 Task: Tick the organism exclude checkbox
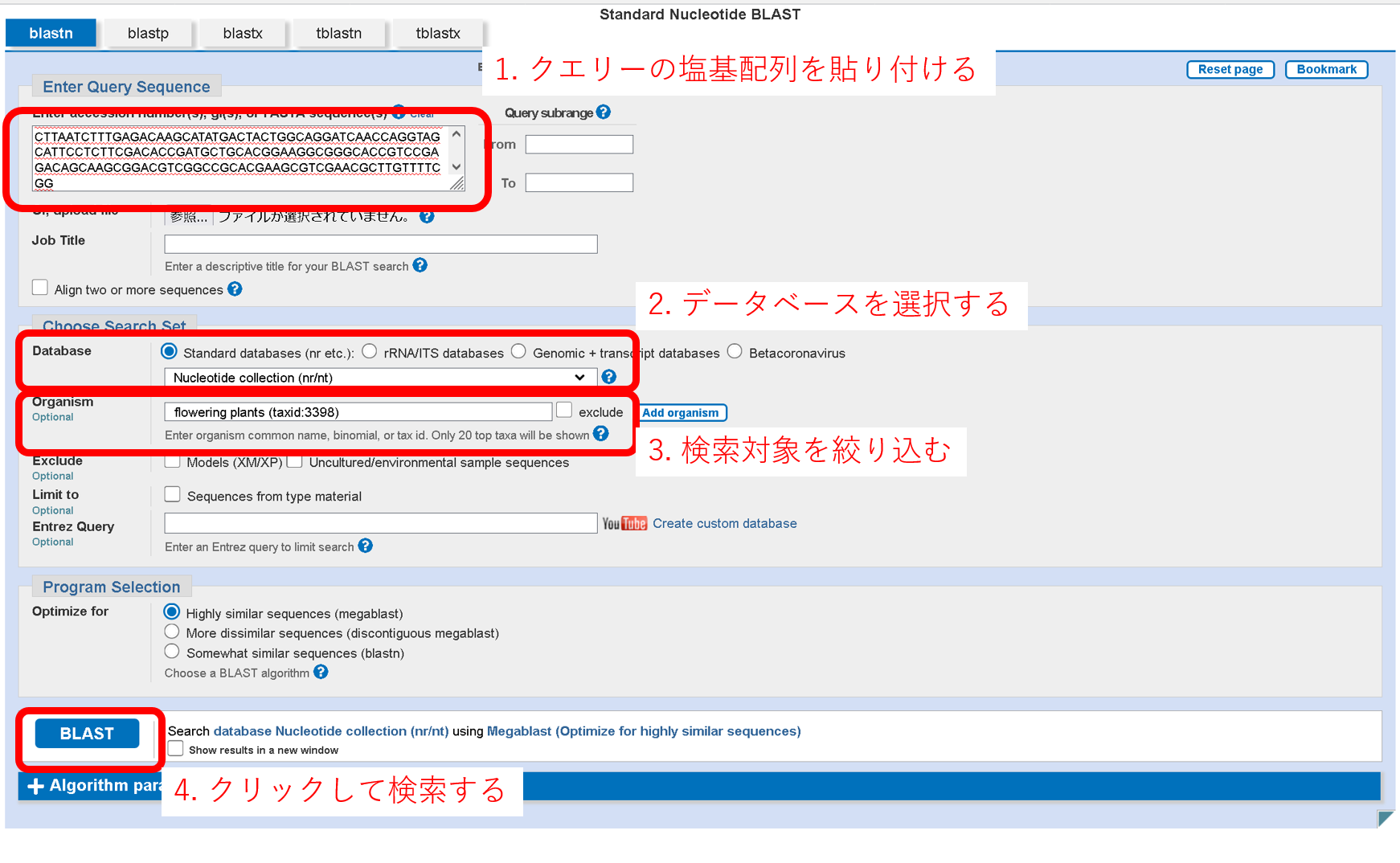pyautogui.click(x=564, y=410)
